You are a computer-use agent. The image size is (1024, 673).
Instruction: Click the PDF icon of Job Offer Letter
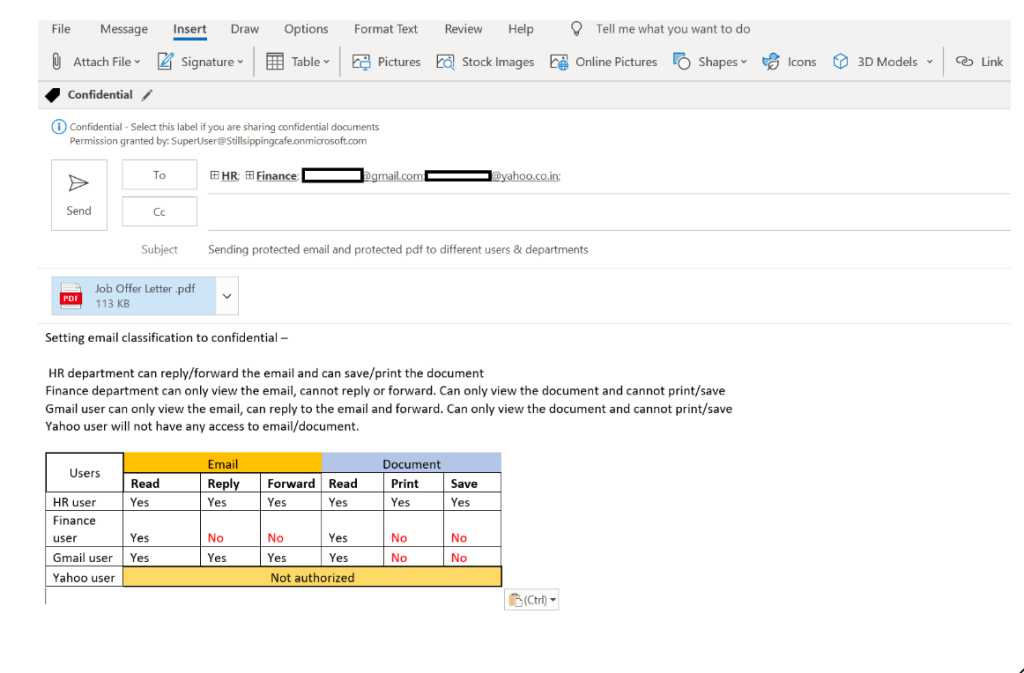click(71, 296)
